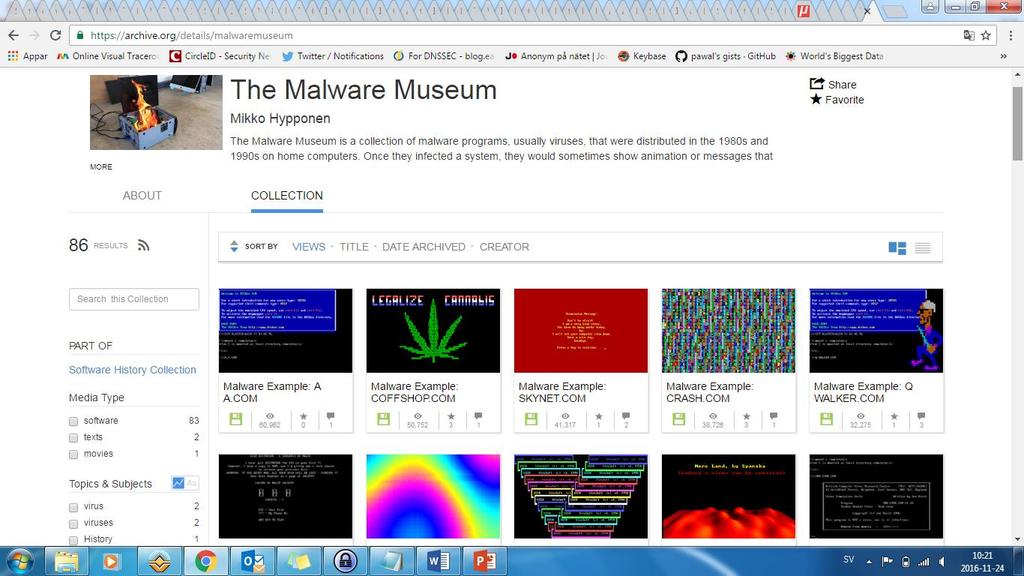
Task: Click the SV language indicator in taskbar
Action: (848, 560)
